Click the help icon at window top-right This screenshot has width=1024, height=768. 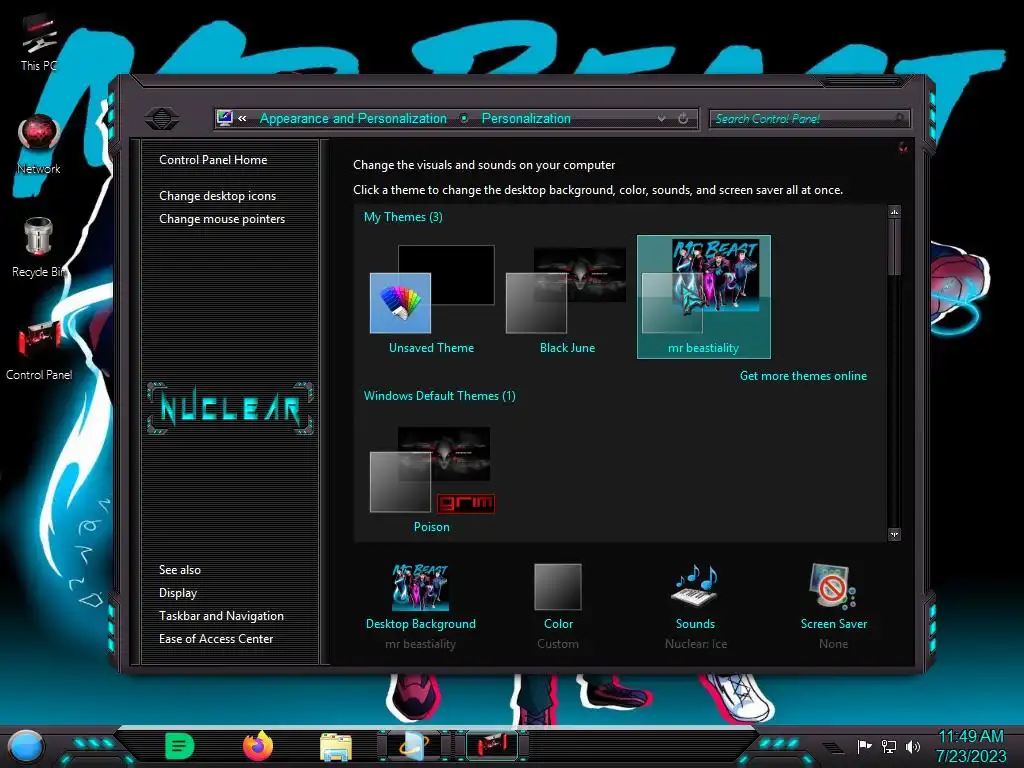click(x=903, y=147)
